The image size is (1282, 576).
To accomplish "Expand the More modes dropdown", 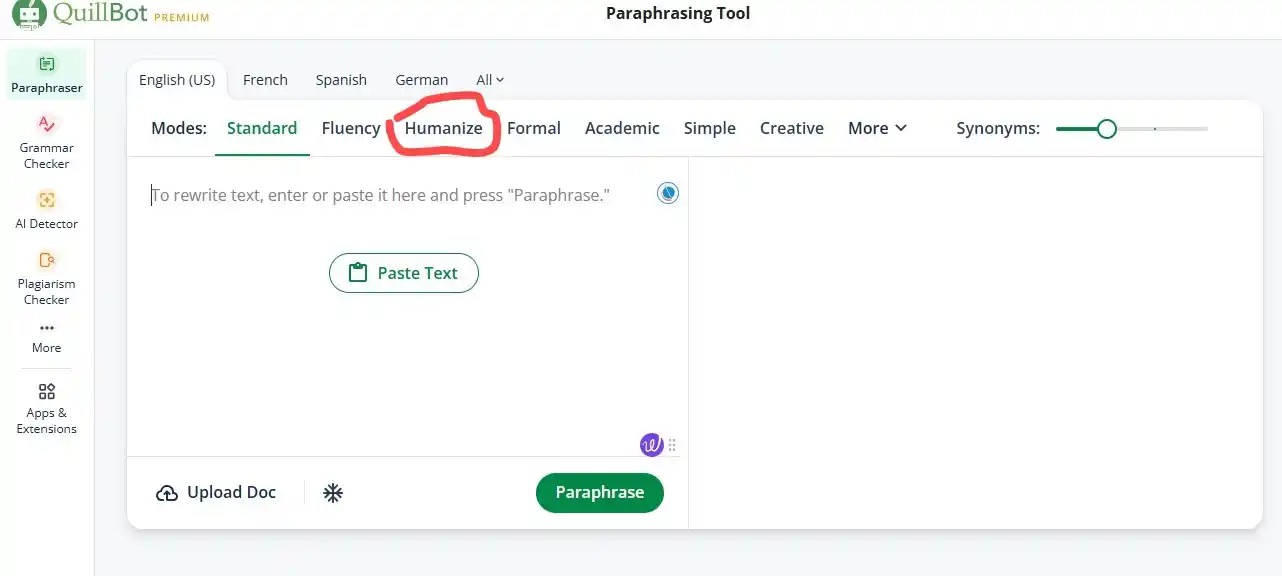I will point(877,128).
